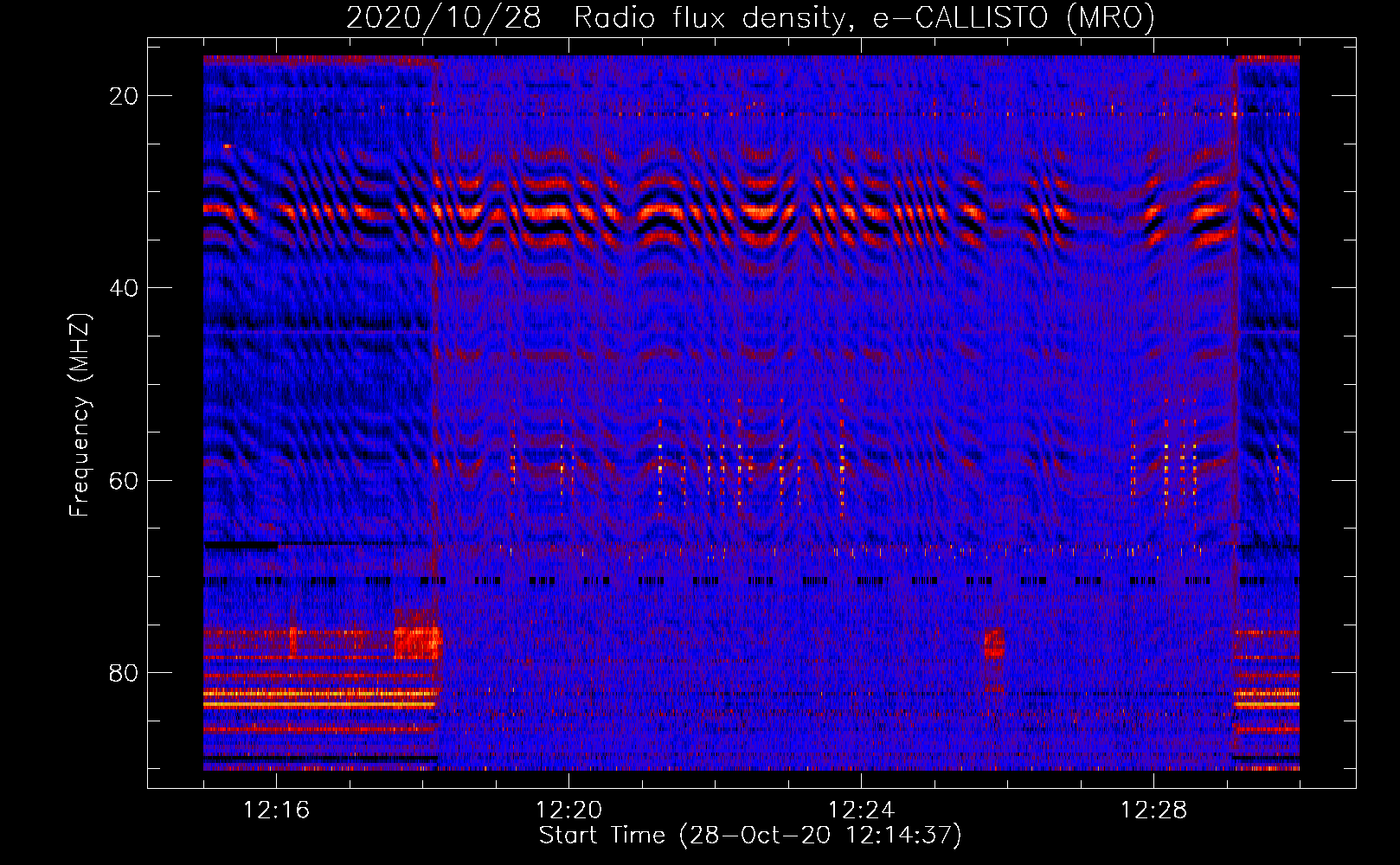Click the 'Frequency (MHZ)' axis label
Screen dimensions: 1400x865
[x=80, y=415]
